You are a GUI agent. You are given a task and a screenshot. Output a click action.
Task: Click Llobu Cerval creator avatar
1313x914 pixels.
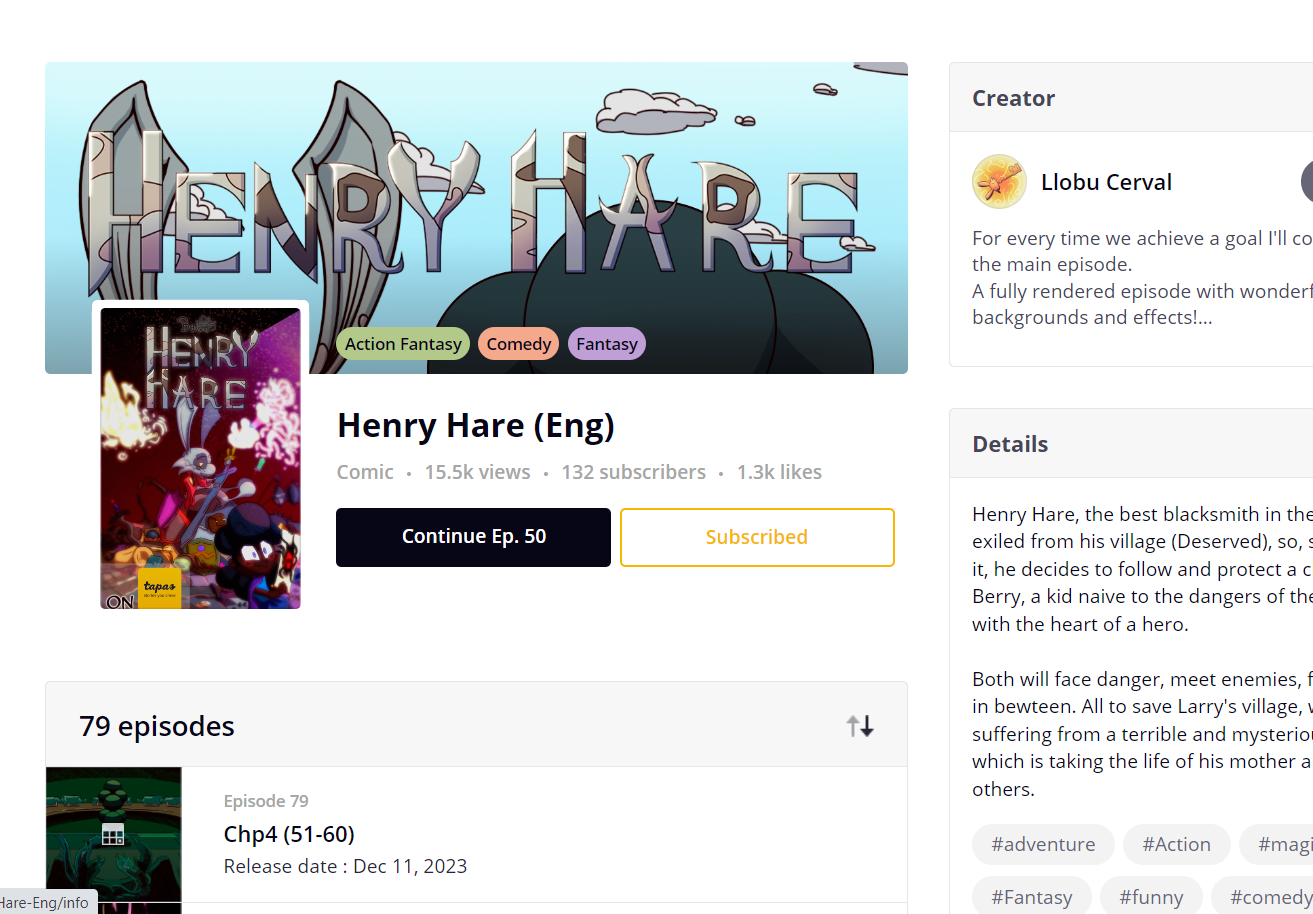coord(999,182)
